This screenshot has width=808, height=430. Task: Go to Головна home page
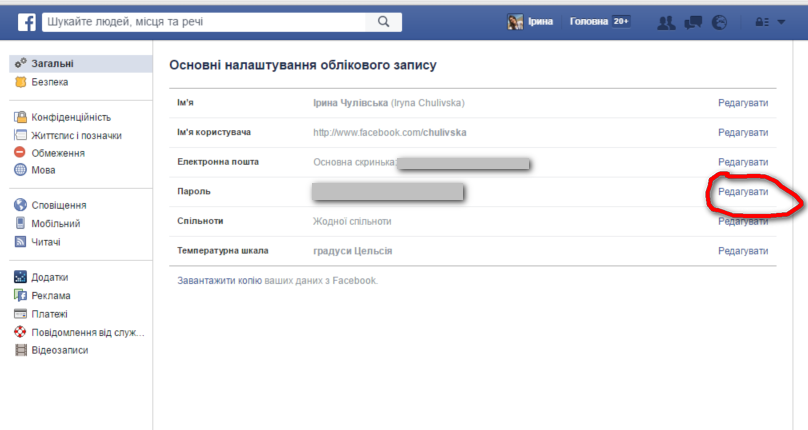coord(587,22)
